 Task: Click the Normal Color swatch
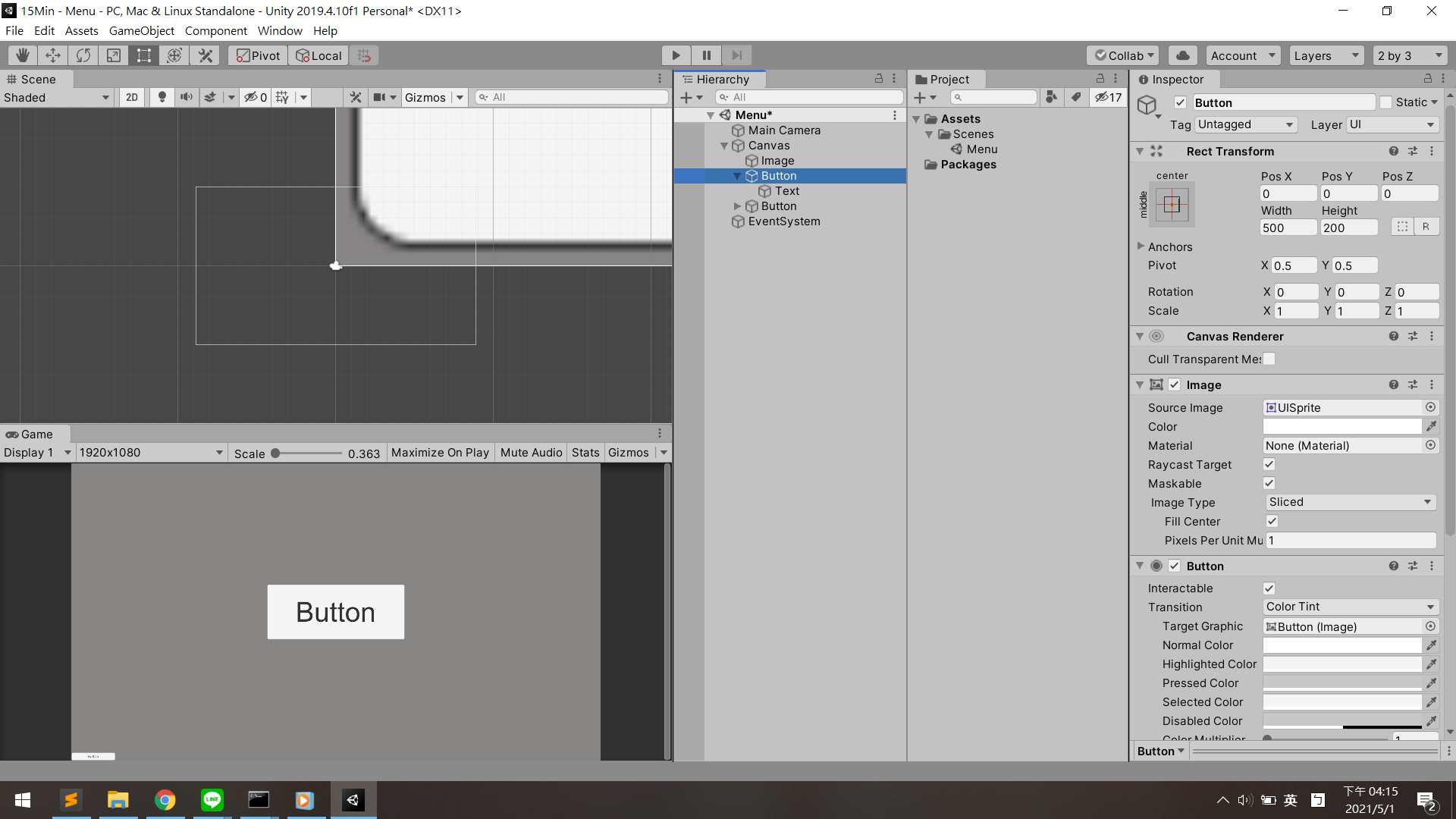point(1341,645)
